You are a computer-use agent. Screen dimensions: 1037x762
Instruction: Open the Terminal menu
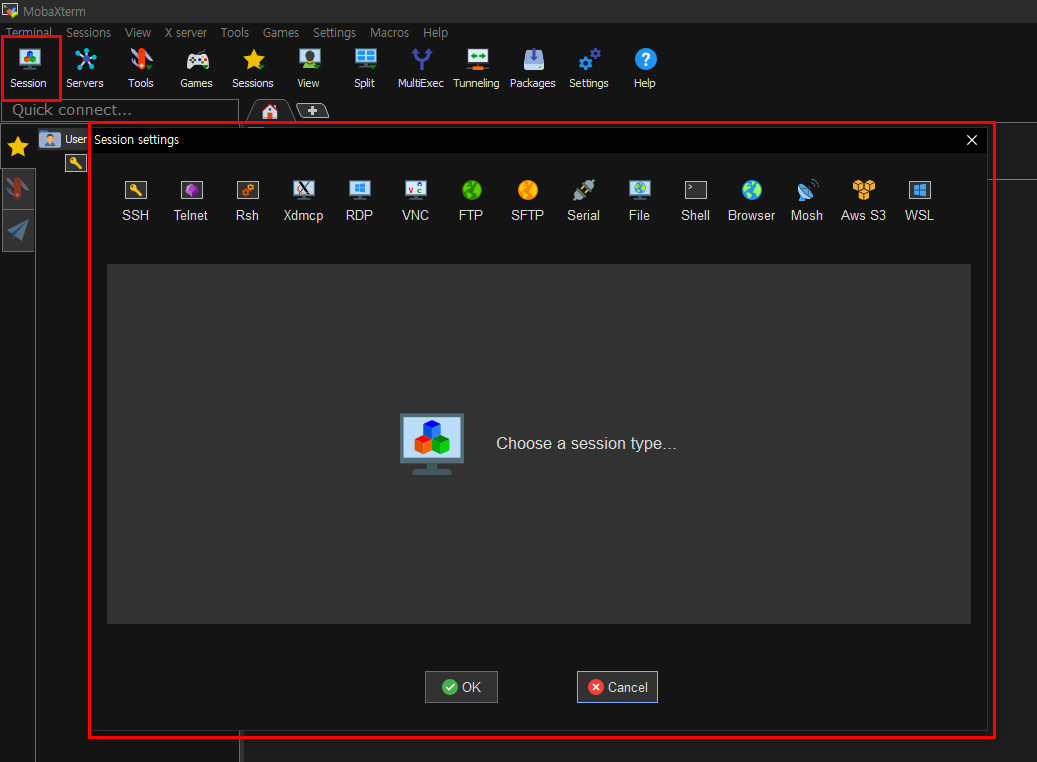pos(28,32)
